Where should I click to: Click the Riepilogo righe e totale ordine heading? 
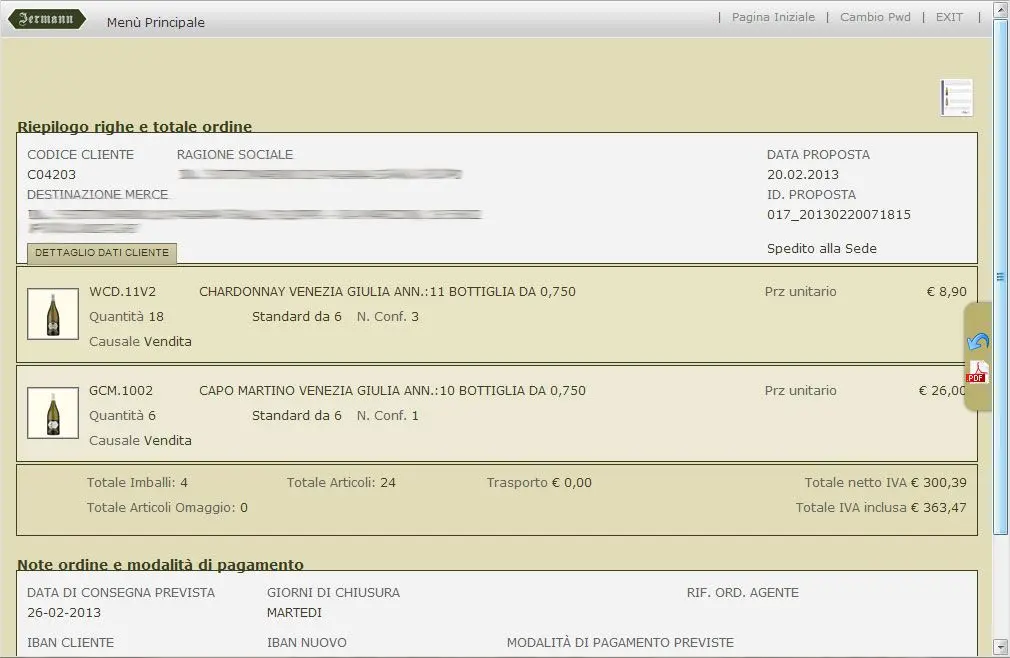pyautogui.click(x=135, y=127)
